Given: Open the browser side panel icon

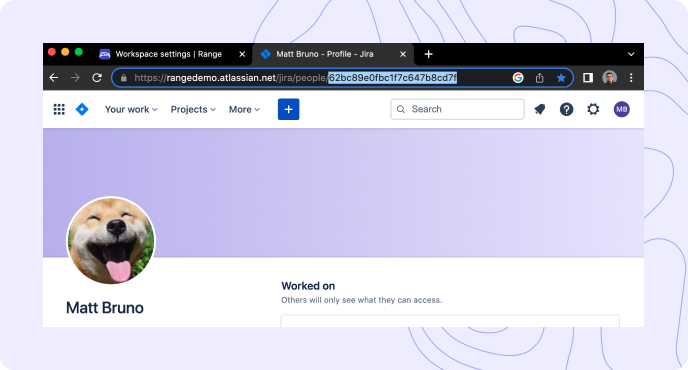Looking at the screenshot, I should point(588,78).
